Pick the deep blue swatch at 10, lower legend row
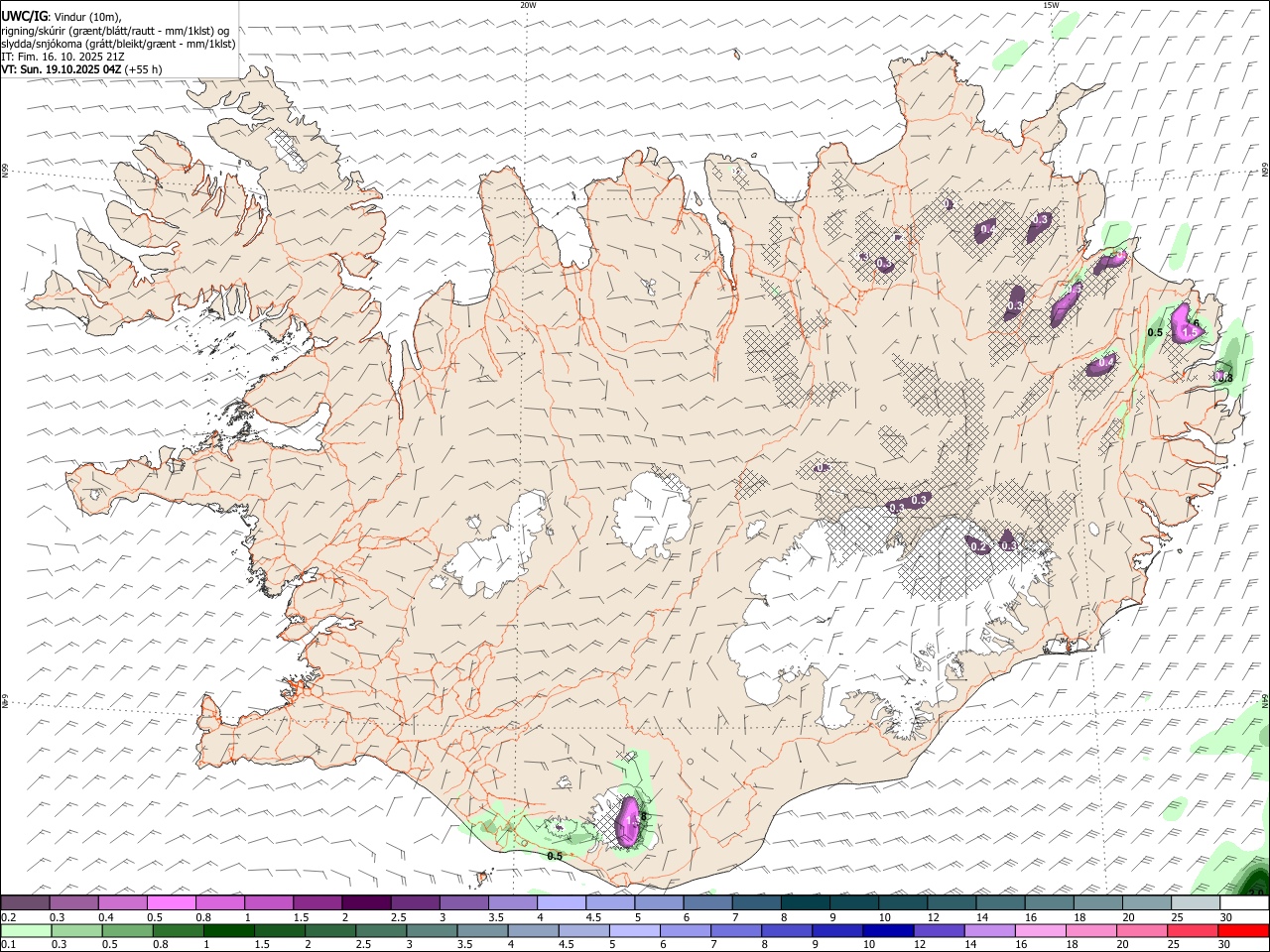 click(889, 930)
